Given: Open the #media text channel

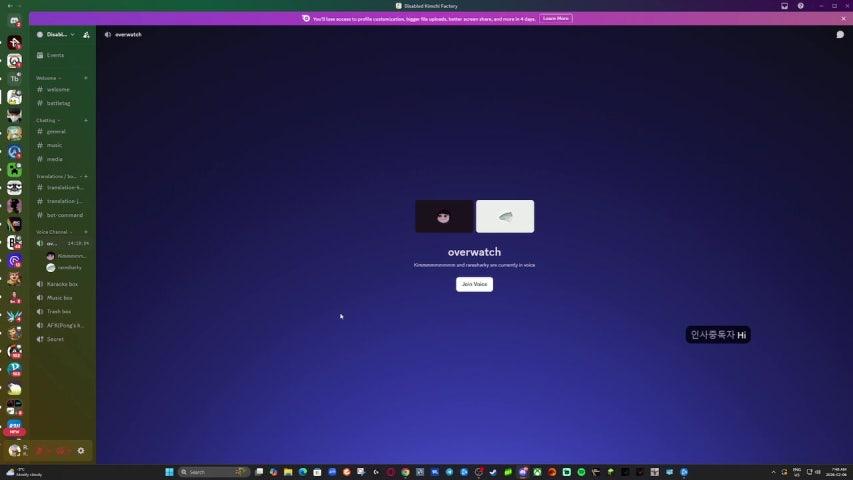Looking at the screenshot, I should (62, 159).
